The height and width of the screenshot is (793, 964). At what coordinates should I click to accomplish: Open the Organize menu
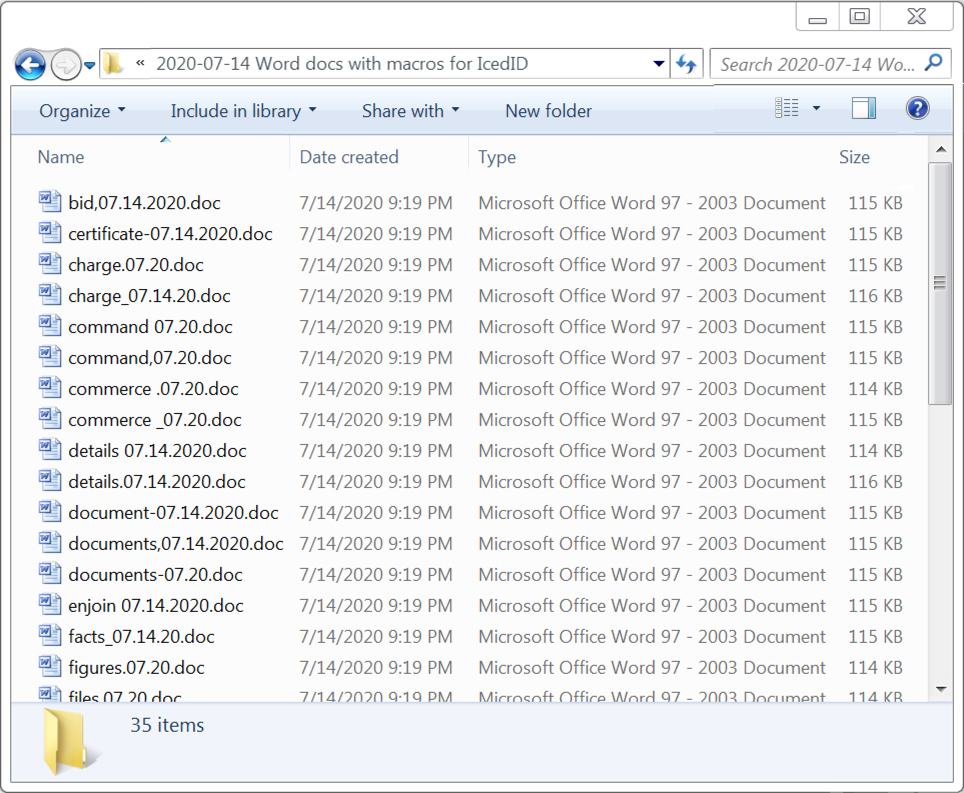point(82,111)
